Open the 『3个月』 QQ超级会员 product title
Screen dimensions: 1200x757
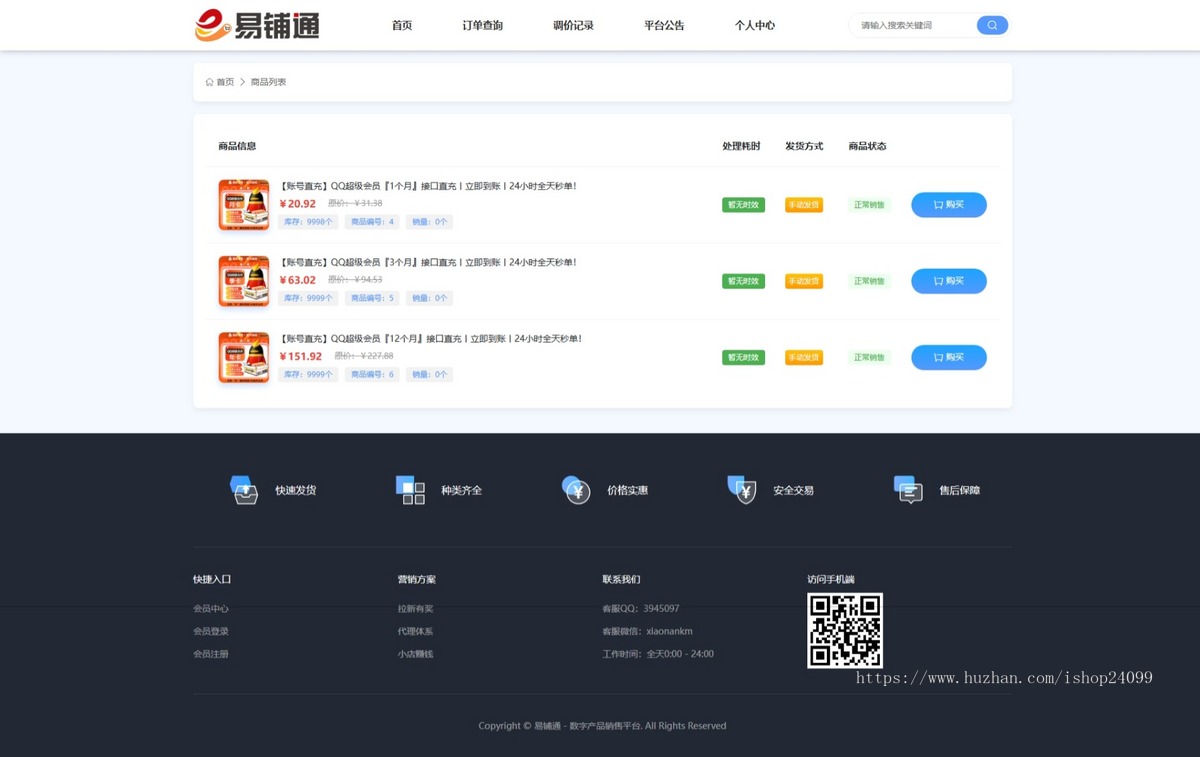pyautogui.click(x=428, y=262)
